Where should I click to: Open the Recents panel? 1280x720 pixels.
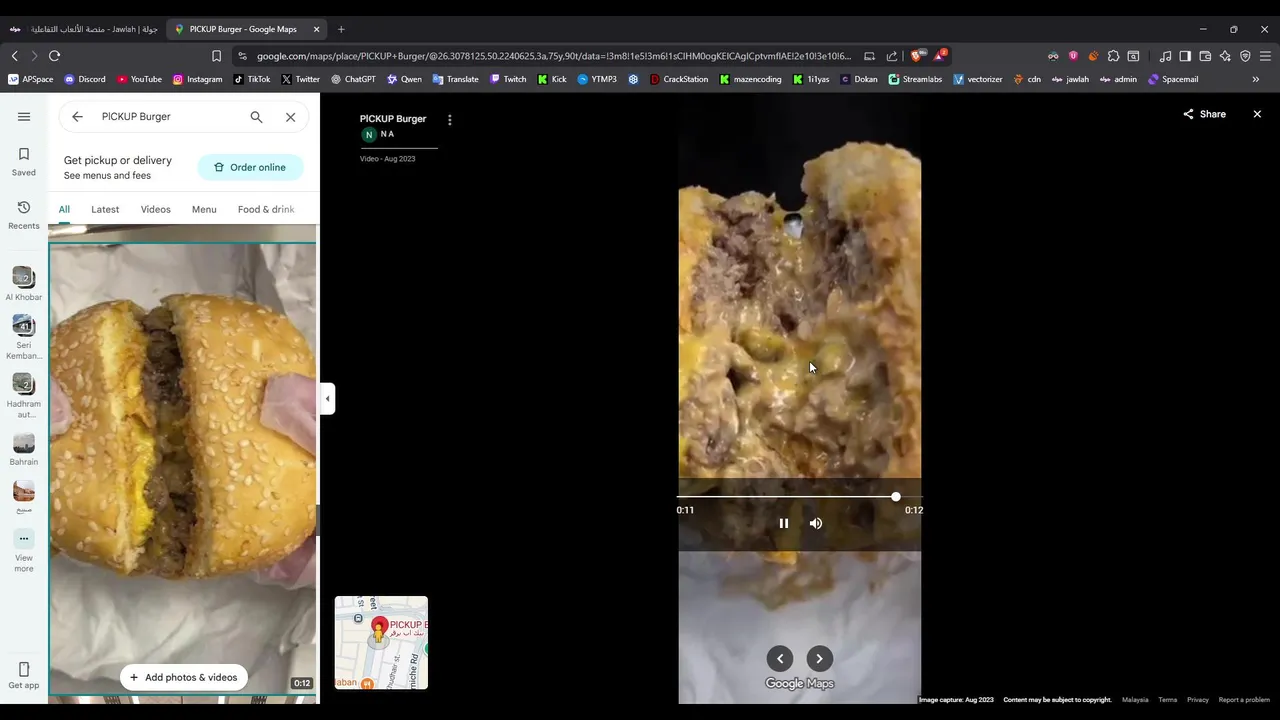click(24, 214)
